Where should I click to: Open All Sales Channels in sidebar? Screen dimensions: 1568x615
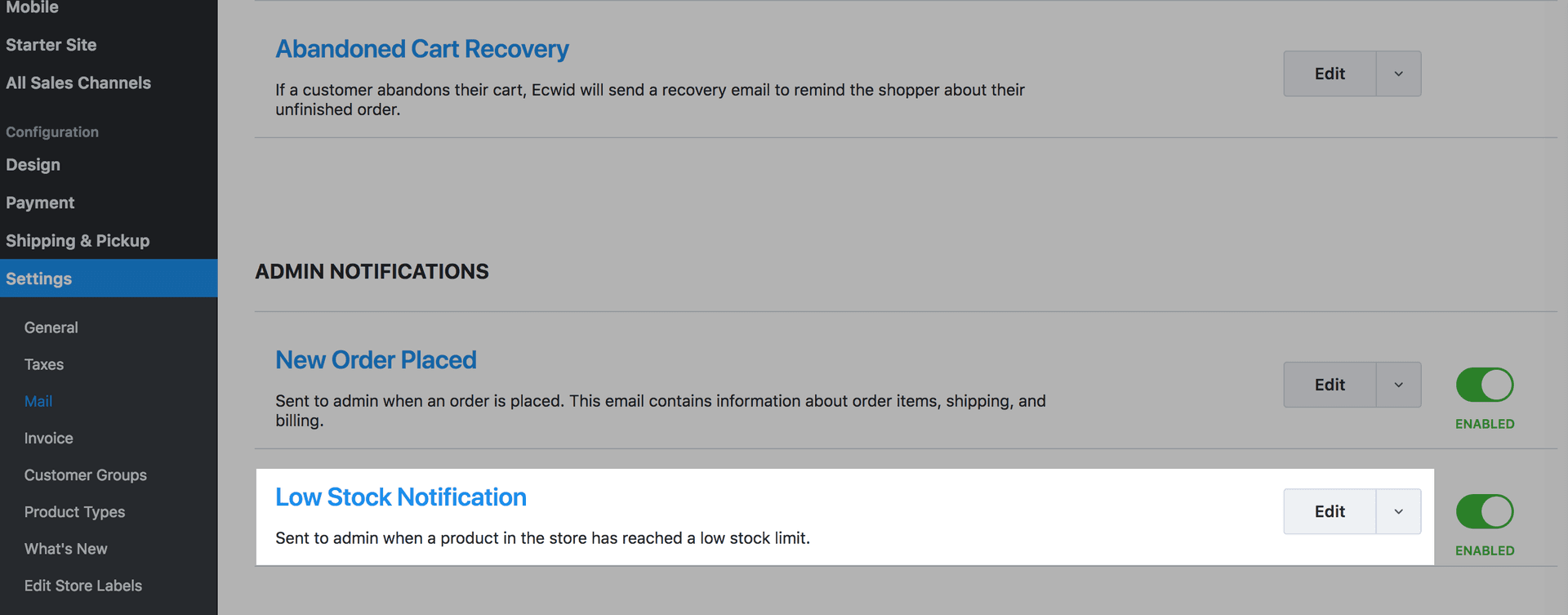78,83
